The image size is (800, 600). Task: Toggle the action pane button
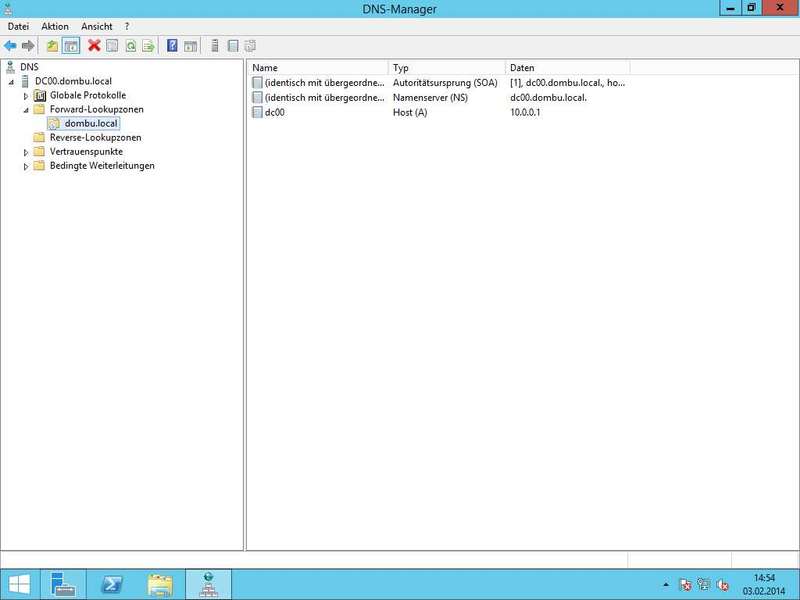pyautogui.click(x=190, y=46)
